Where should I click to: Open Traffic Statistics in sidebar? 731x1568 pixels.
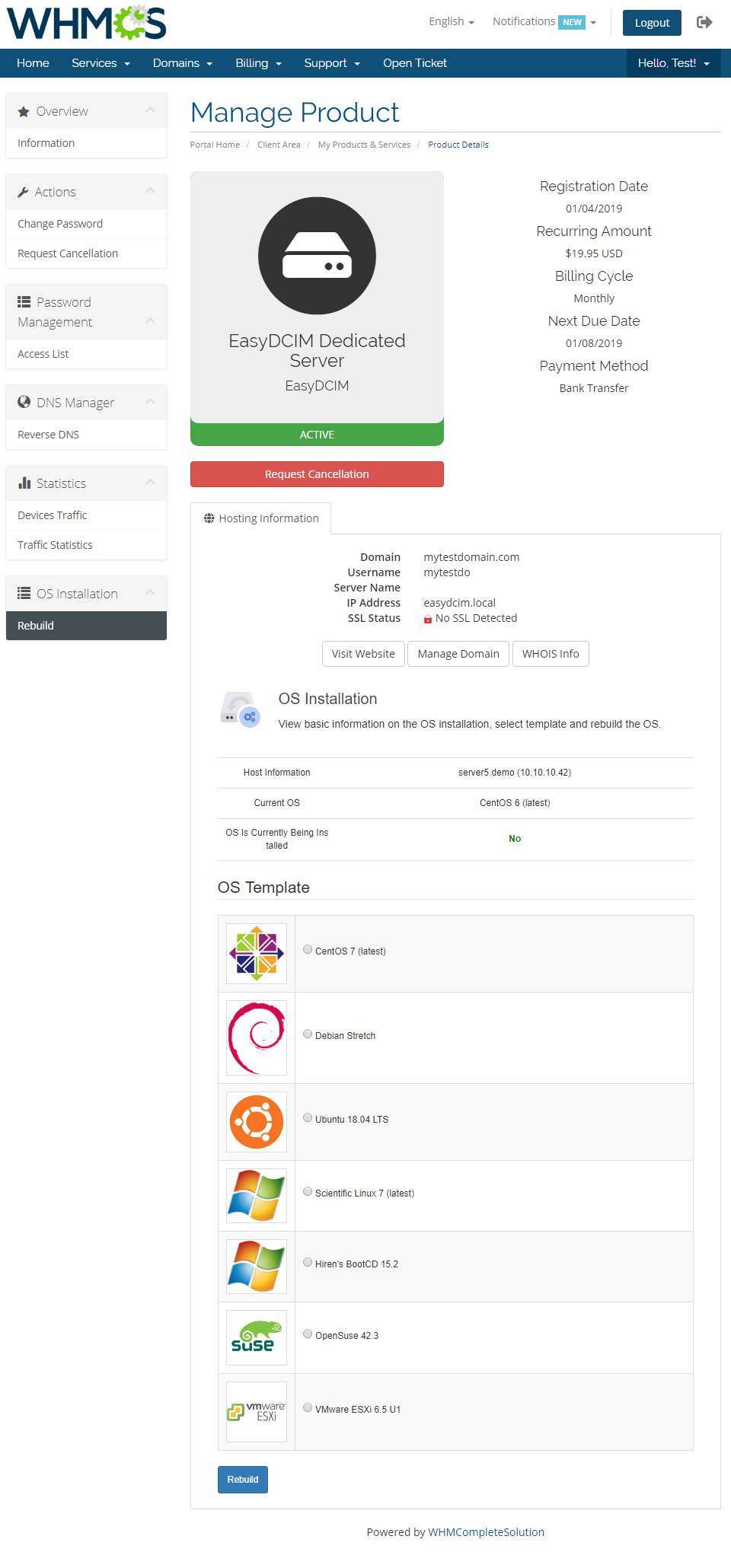coord(86,545)
